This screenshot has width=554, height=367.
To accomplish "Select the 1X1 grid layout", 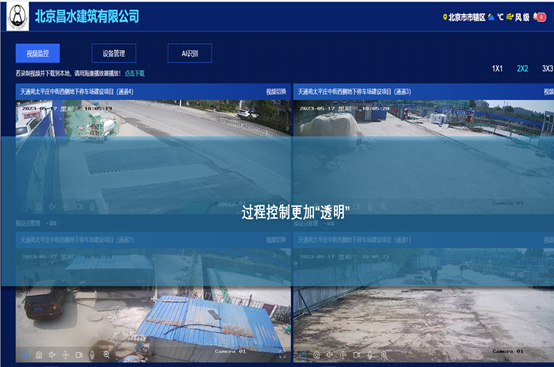I will pos(497,69).
